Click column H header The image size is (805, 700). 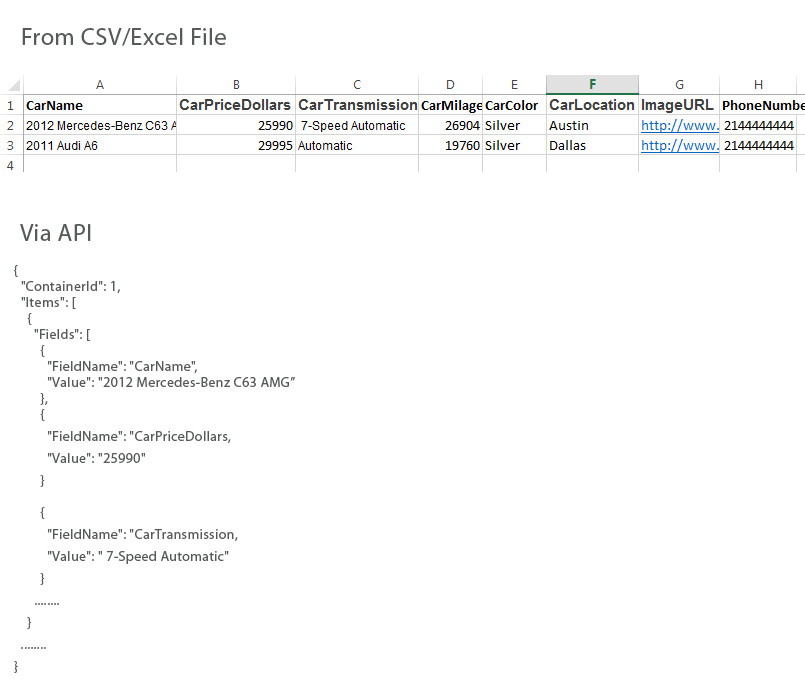758,85
